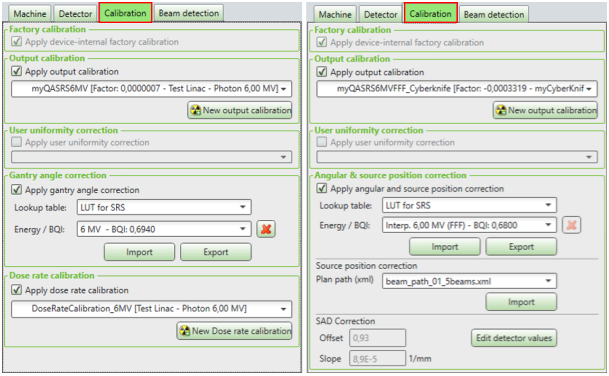Click Gantry angle correction group title
The width and height of the screenshot is (609, 376).
[57, 175]
